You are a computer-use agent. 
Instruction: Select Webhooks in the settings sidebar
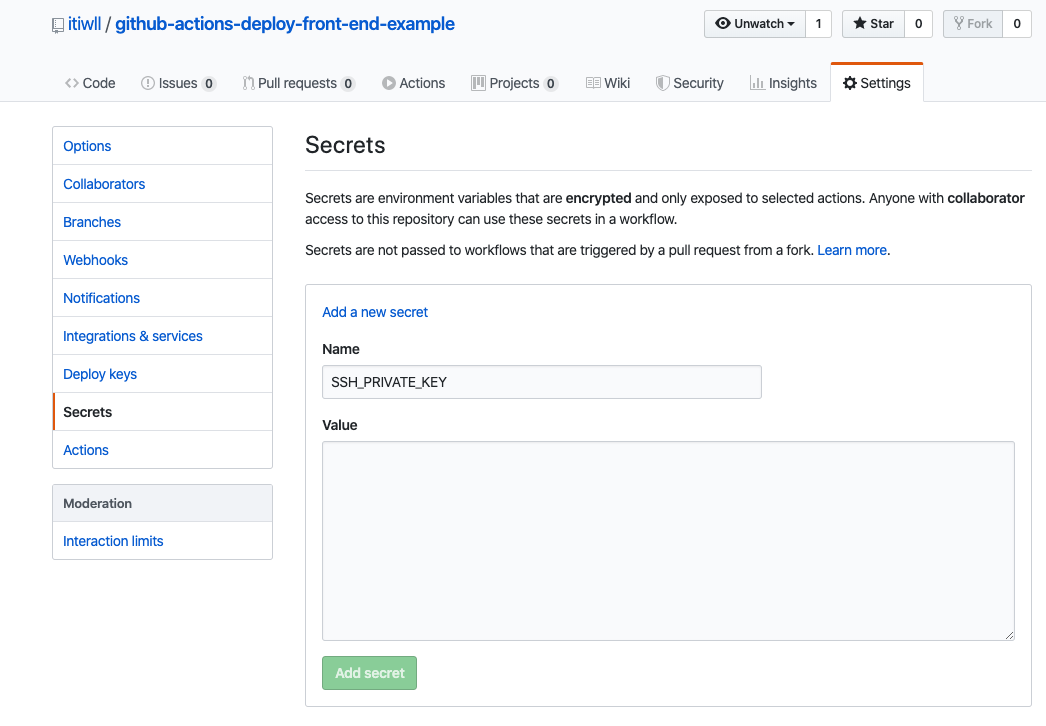(x=96, y=260)
